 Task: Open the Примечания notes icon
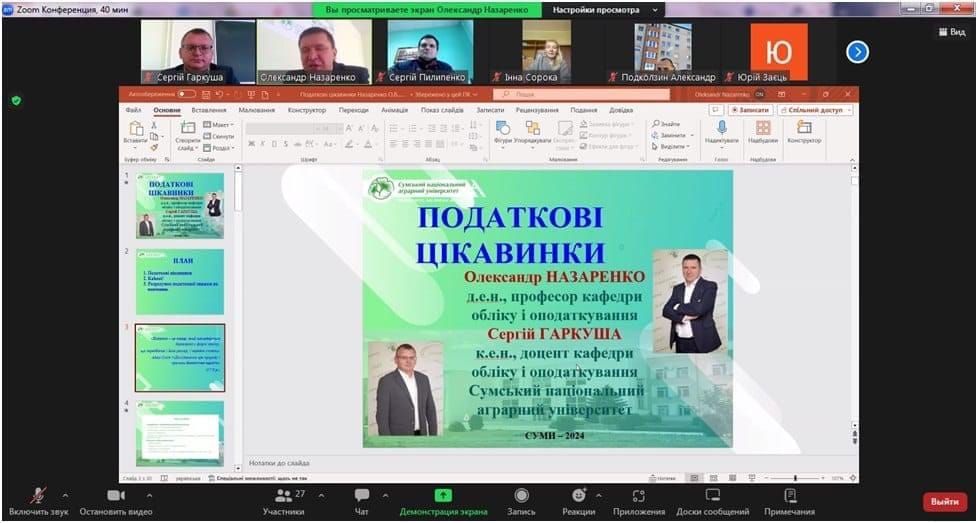tap(790, 496)
